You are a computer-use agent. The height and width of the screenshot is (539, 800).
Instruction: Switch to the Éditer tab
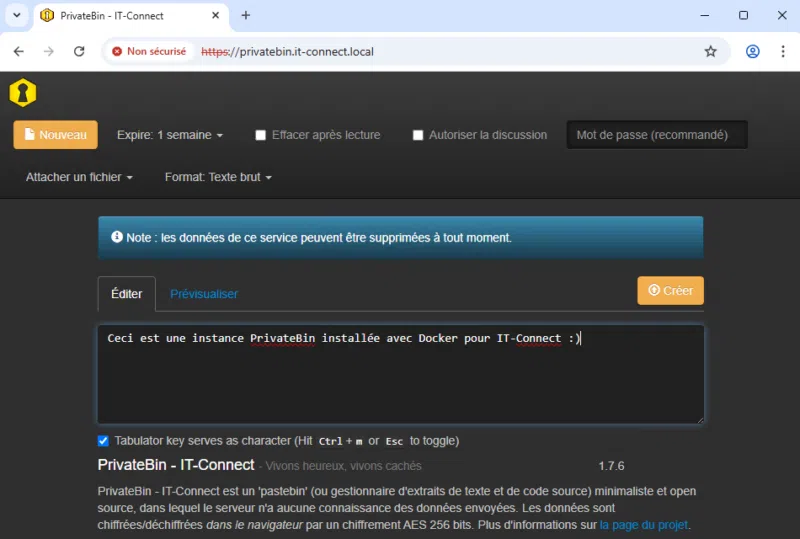click(x=127, y=294)
